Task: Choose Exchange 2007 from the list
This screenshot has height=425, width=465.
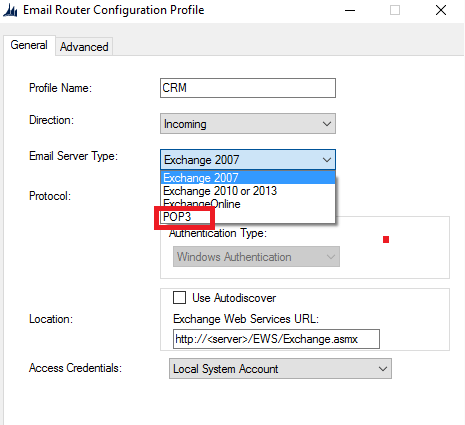Action: coord(248,178)
